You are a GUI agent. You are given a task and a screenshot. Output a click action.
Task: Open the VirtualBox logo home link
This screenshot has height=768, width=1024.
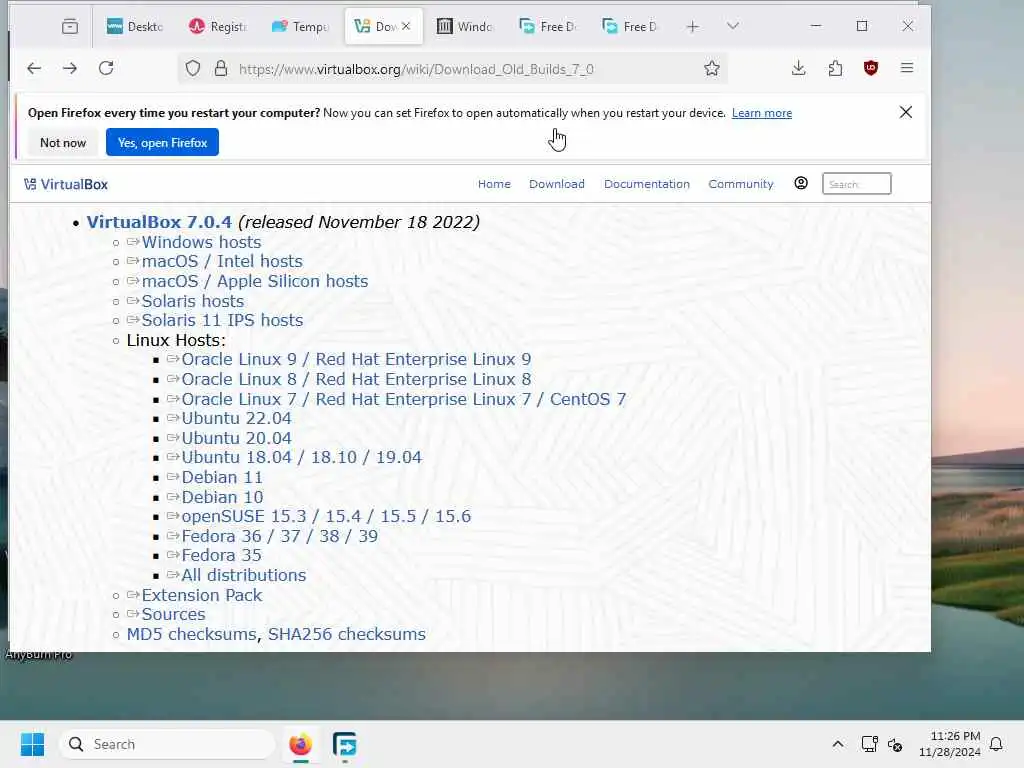click(66, 184)
